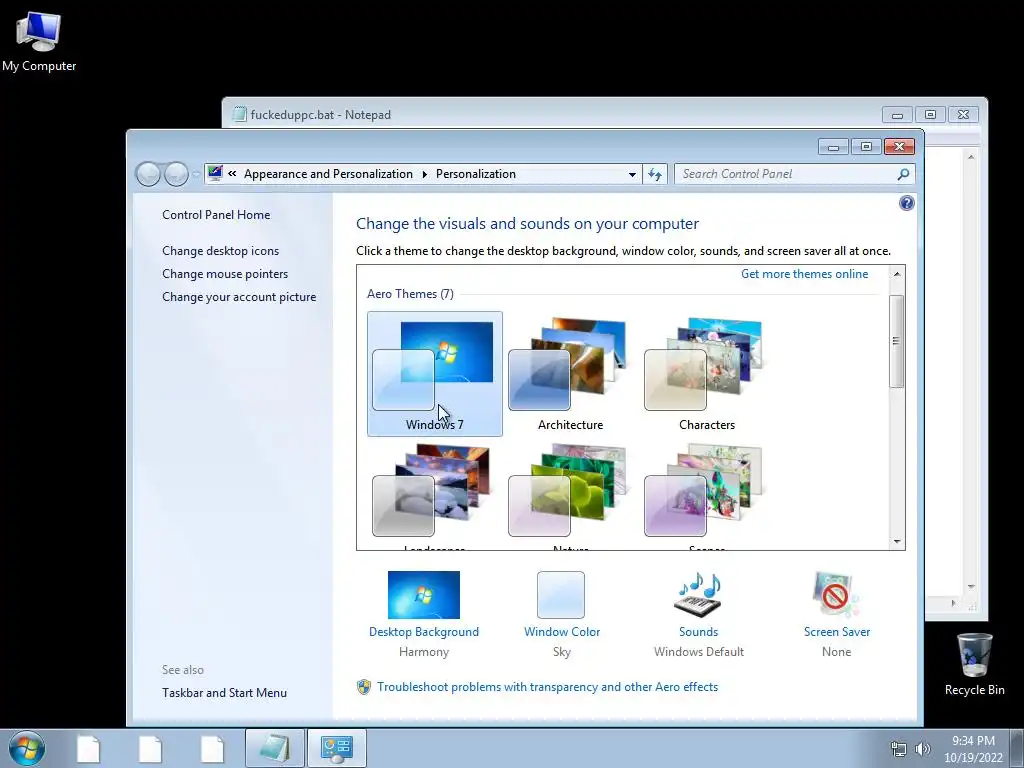
Task: Open the volume speaker tray icon
Action: point(923,749)
